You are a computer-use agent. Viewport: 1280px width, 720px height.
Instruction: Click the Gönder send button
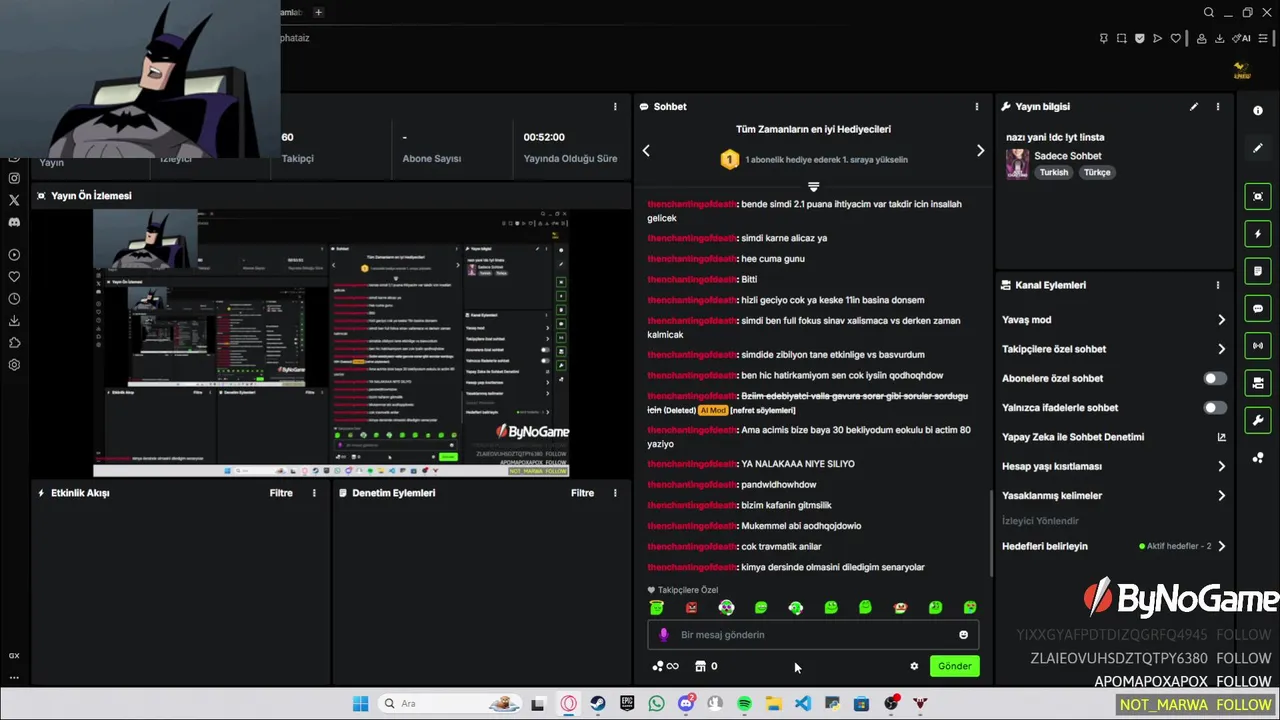pyautogui.click(x=954, y=666)
